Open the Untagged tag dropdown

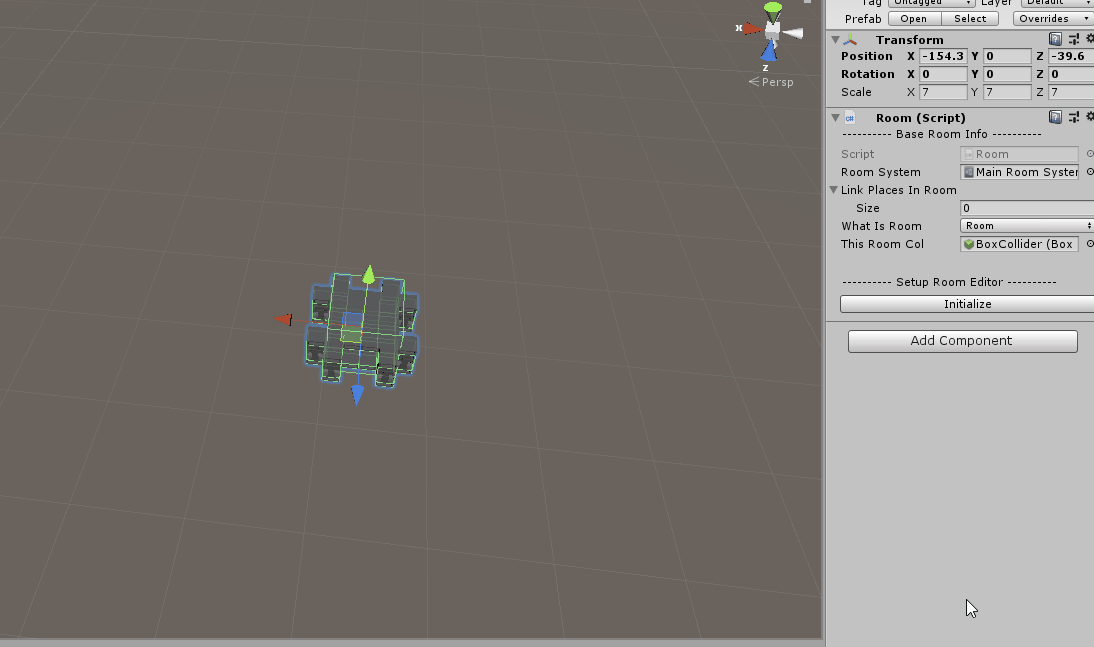click(x=932, y=3)
